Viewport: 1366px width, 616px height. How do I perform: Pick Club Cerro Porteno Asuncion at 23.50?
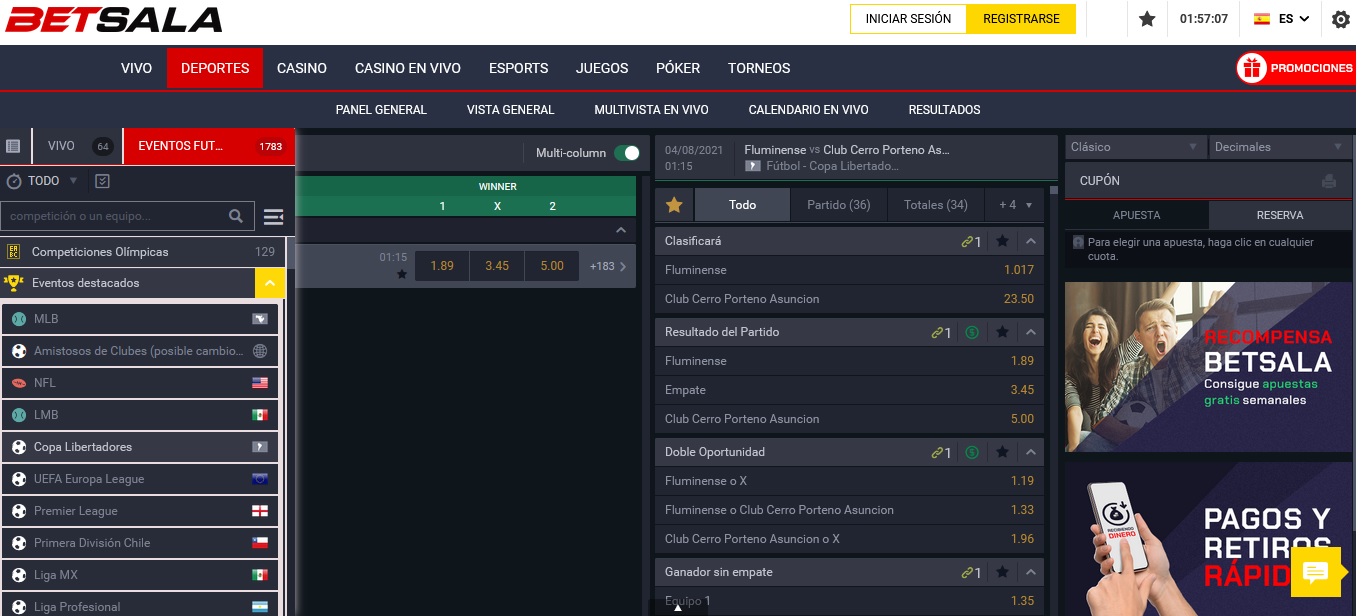pyautogui.click(x=849, y=299)
